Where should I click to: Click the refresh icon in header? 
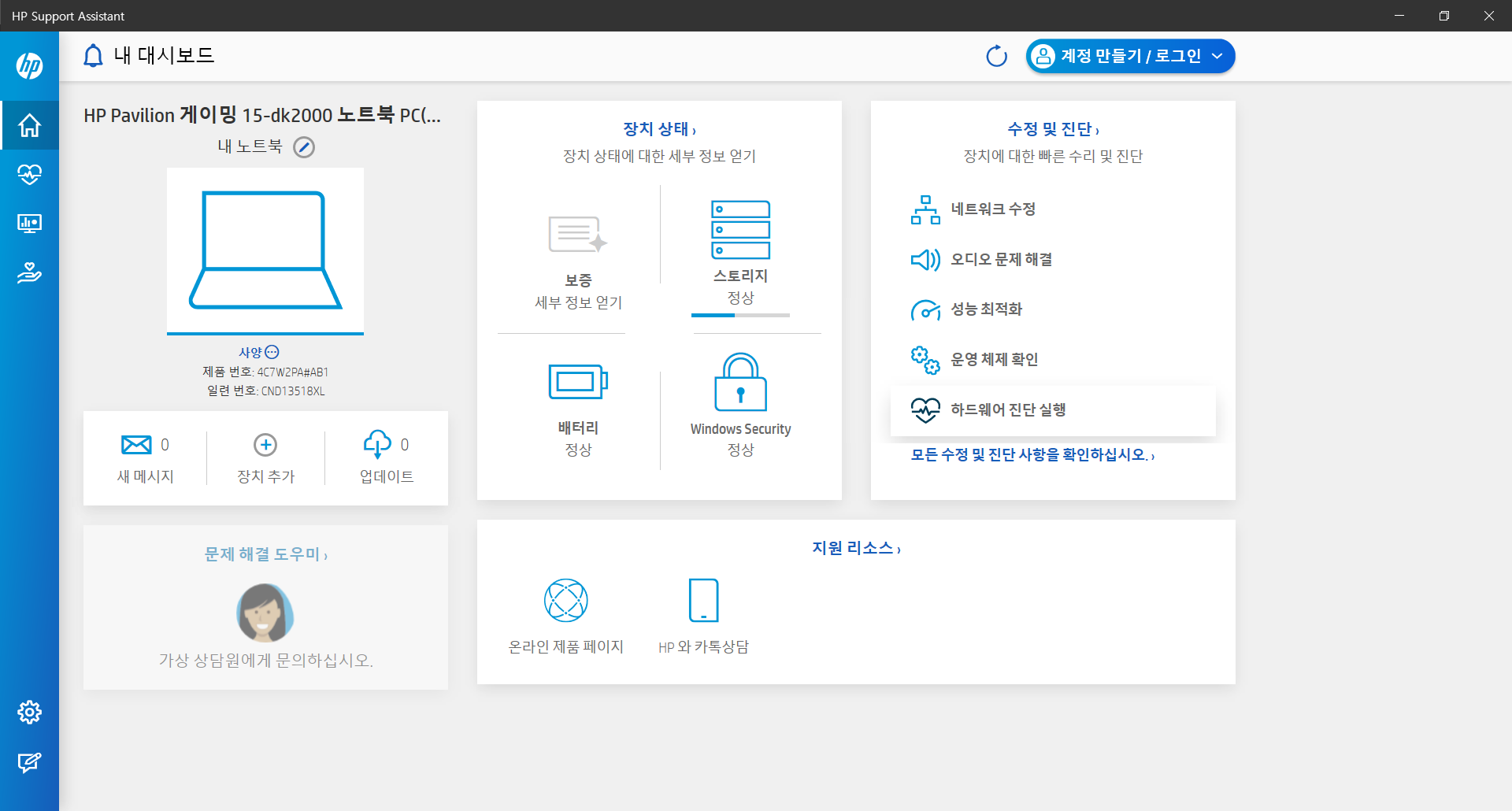pyautogui.click(x=996, y=56)
